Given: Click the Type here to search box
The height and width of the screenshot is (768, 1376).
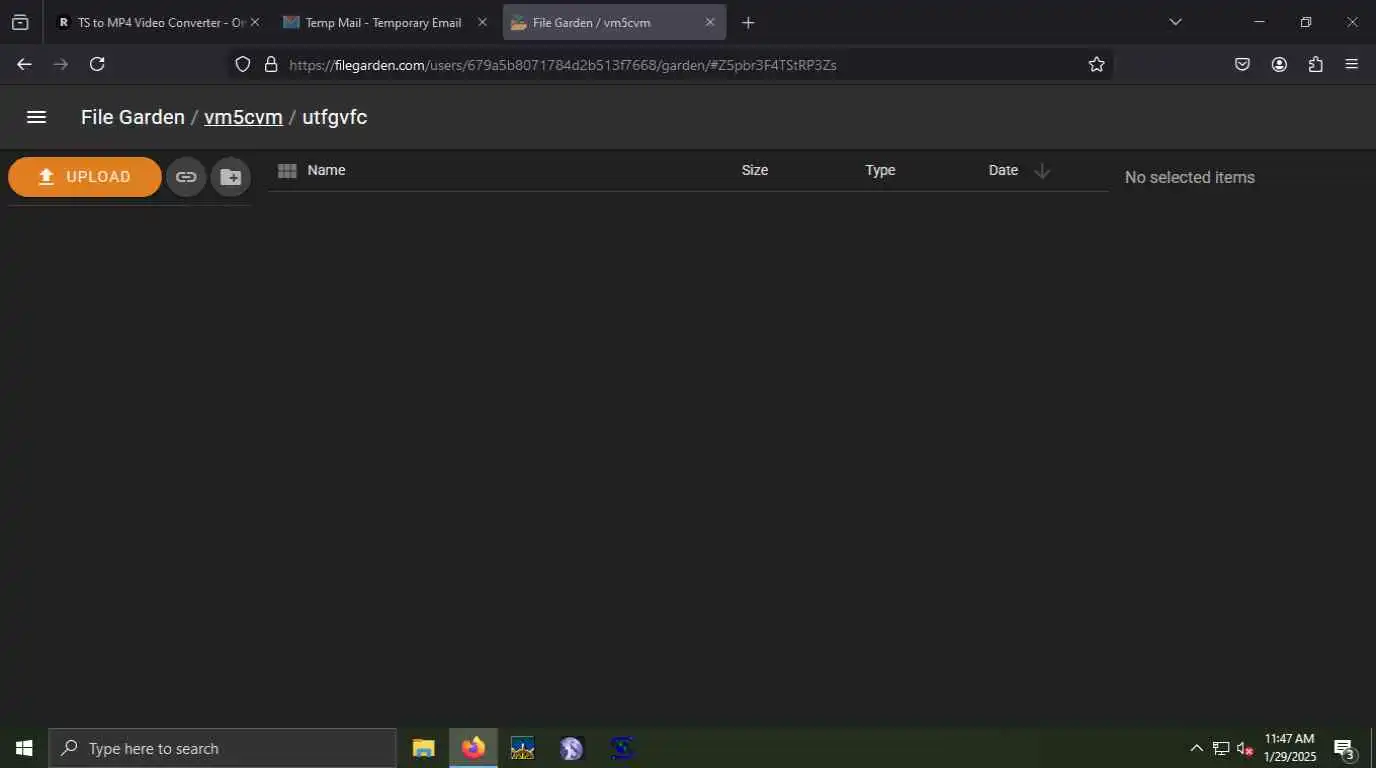Looking at the screenshot, I should 222,748.
